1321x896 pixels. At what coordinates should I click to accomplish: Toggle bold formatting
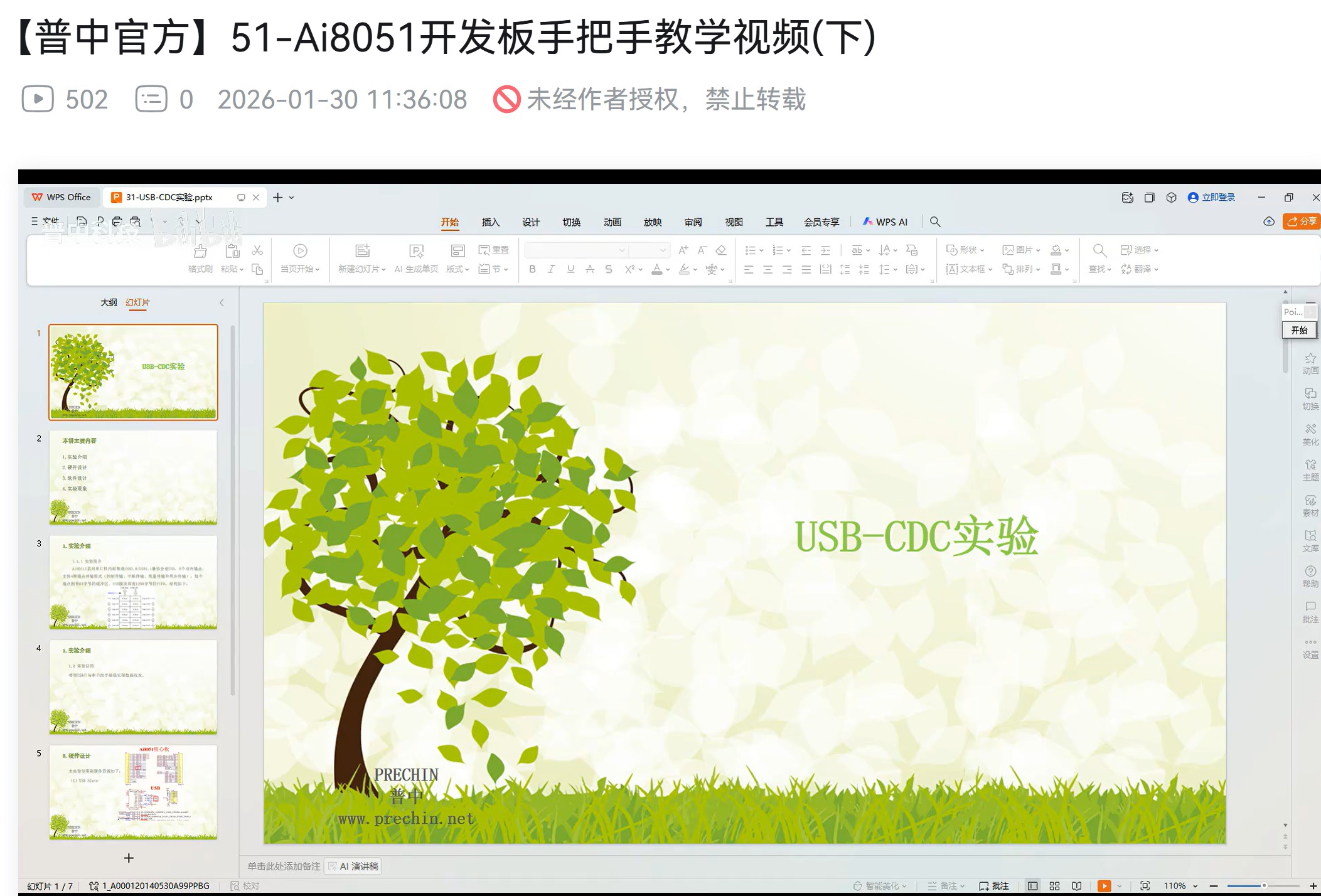pyautogui.click(x=532, y=269)
